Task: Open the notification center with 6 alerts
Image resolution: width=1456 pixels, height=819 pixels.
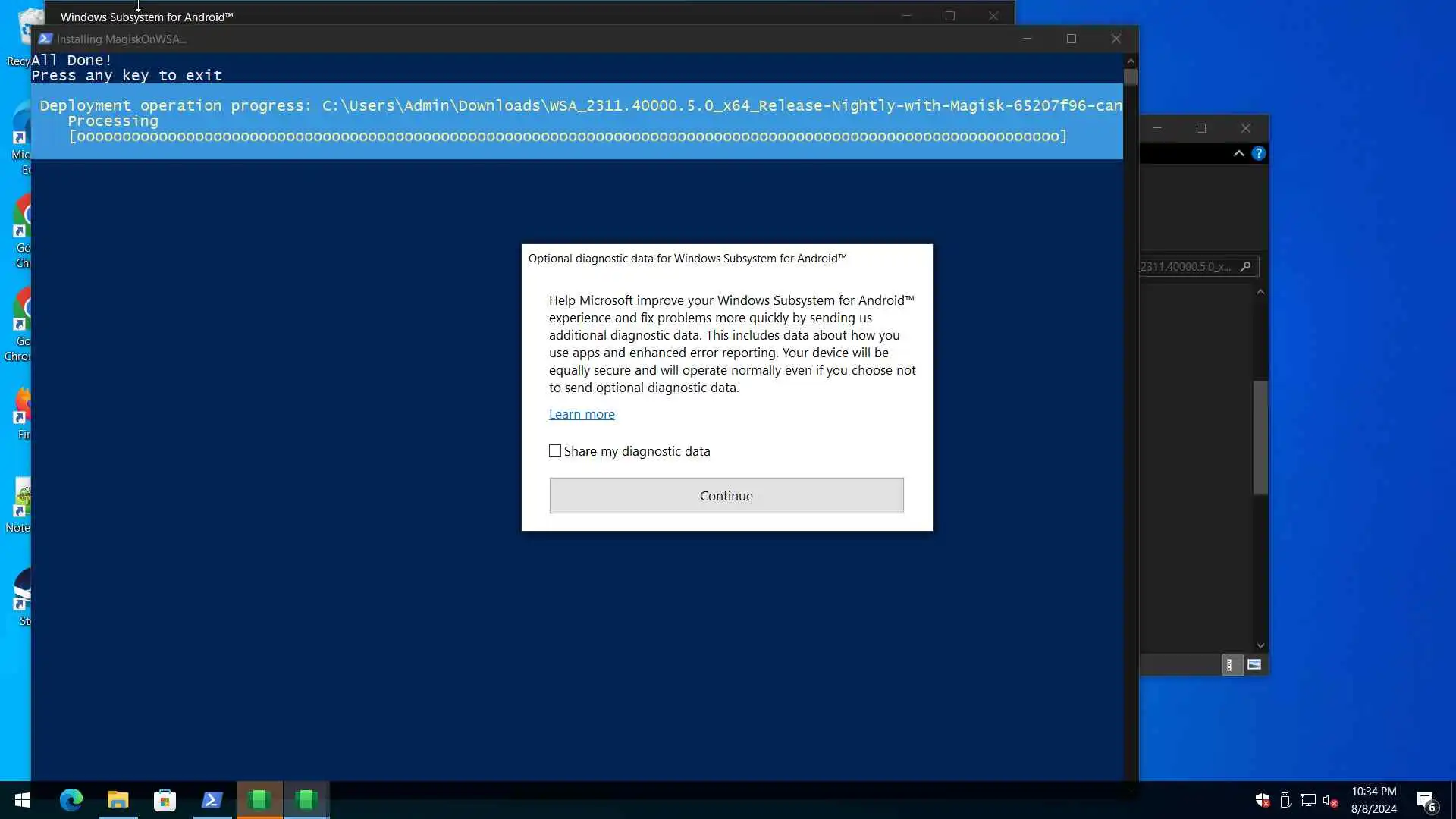Action: coord(1426,801)
